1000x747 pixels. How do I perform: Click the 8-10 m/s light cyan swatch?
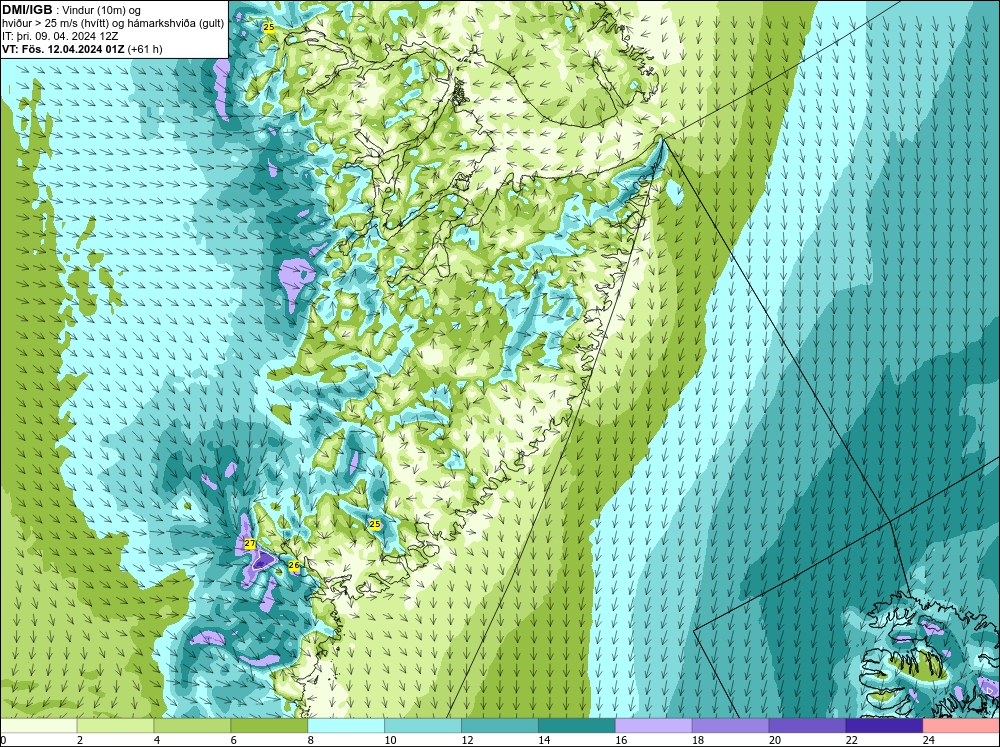(x=346, y=725)
